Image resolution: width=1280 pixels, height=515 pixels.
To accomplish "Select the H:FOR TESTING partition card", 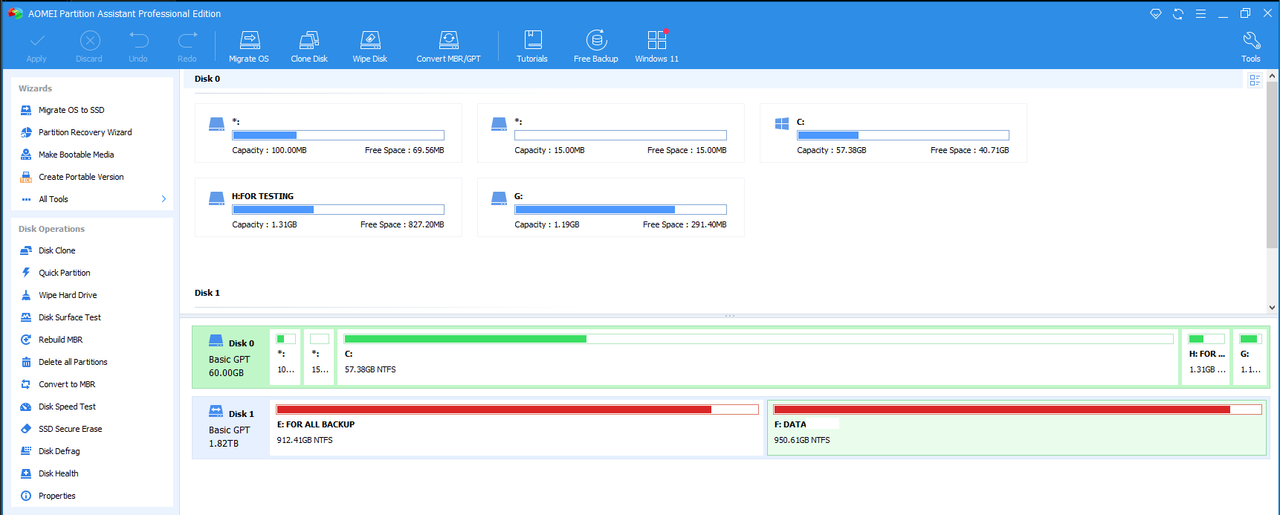I will coord(328,207).
